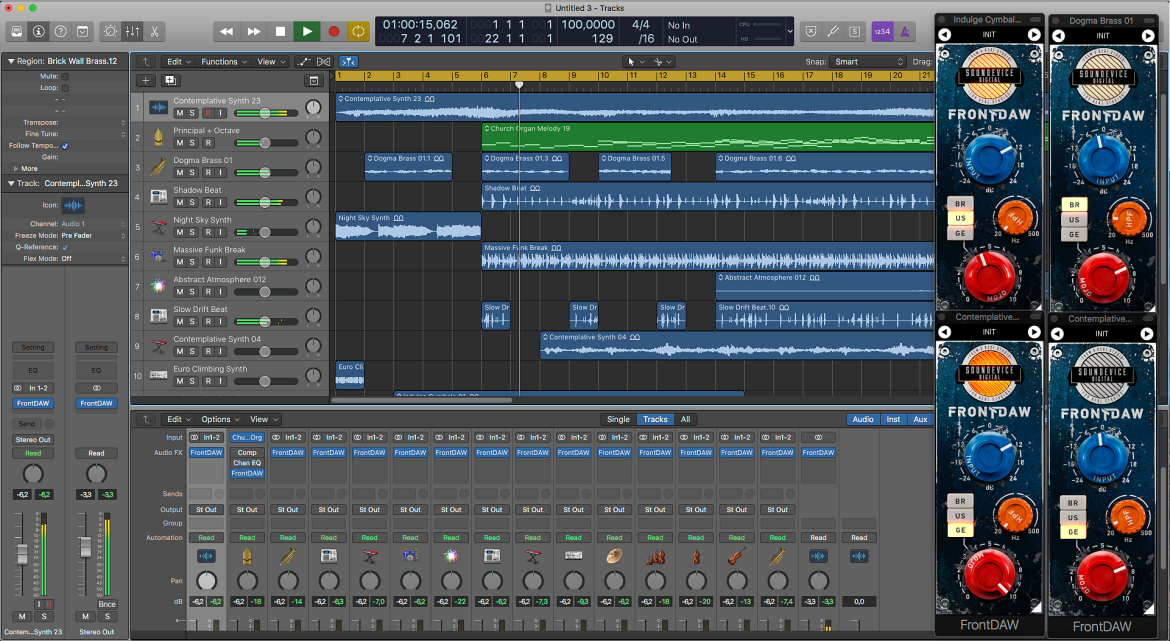Open the pointer tool selection menu
This screenshot has height=641, width=1170.
pos(634,62)
